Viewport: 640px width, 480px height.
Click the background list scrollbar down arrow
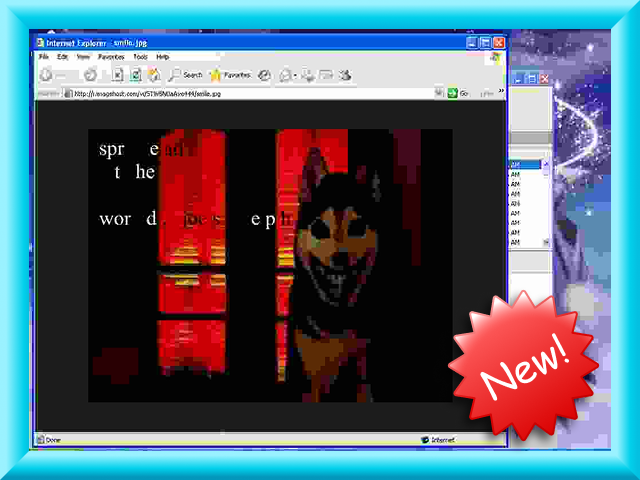coord(546,242)
